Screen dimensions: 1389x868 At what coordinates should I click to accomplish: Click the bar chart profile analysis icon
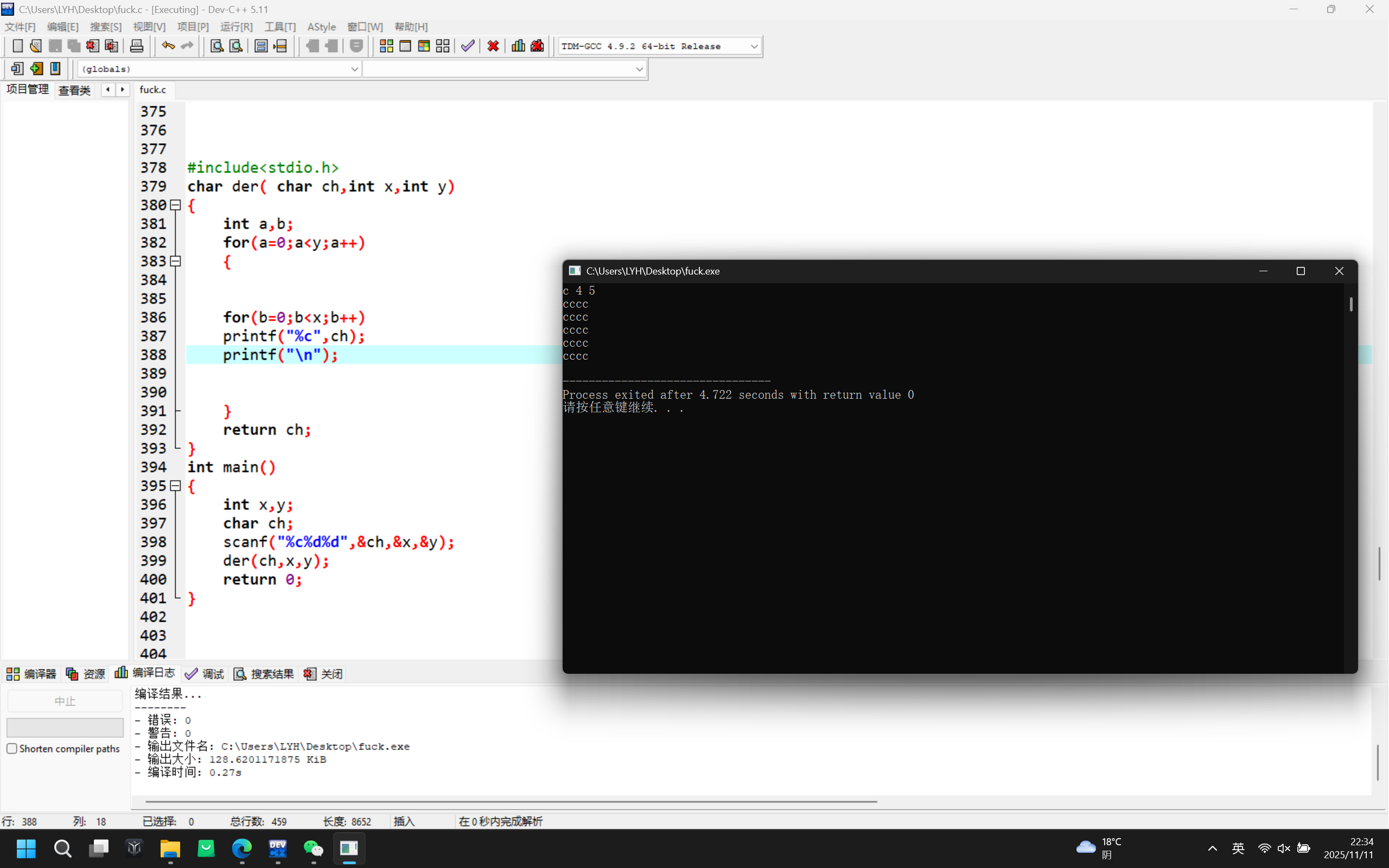518,46
